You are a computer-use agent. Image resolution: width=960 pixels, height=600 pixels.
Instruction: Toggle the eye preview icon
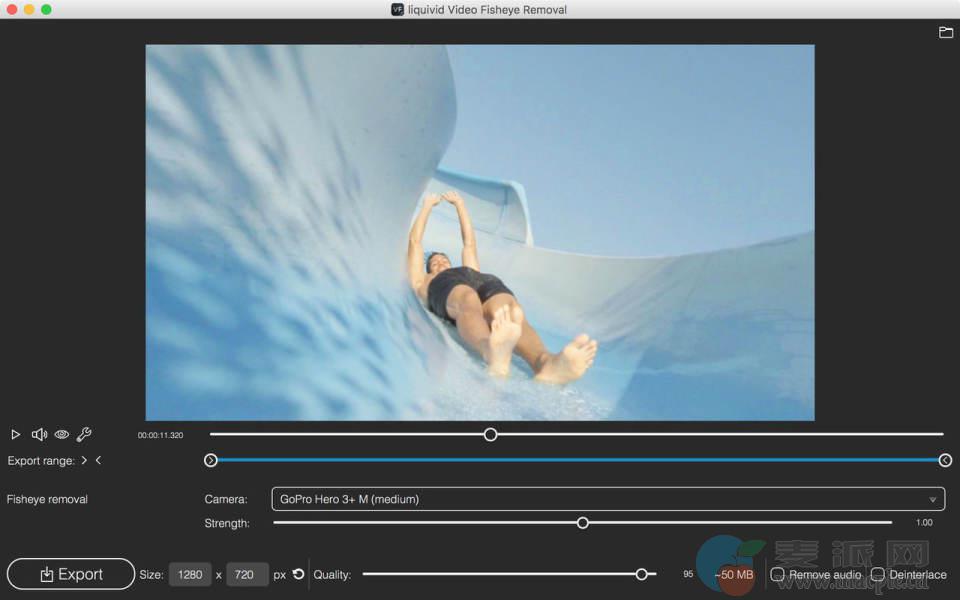tap(62, 435)
